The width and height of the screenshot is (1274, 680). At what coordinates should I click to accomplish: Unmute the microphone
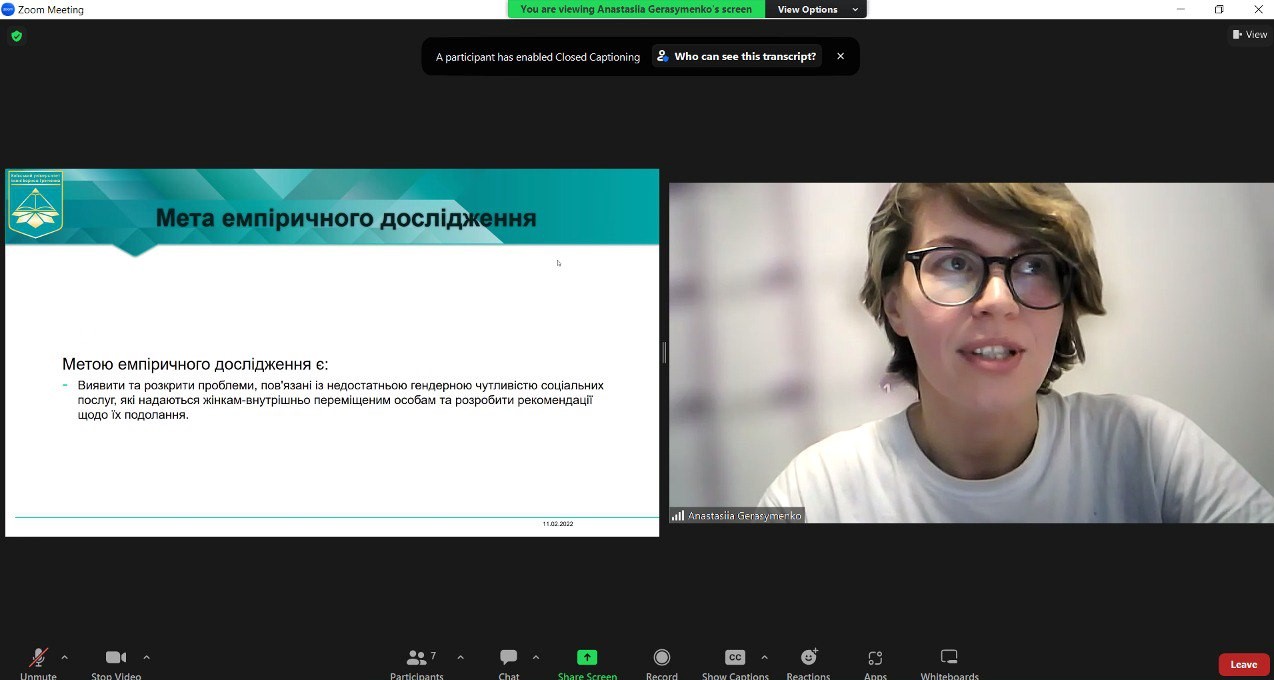[38, 662]
